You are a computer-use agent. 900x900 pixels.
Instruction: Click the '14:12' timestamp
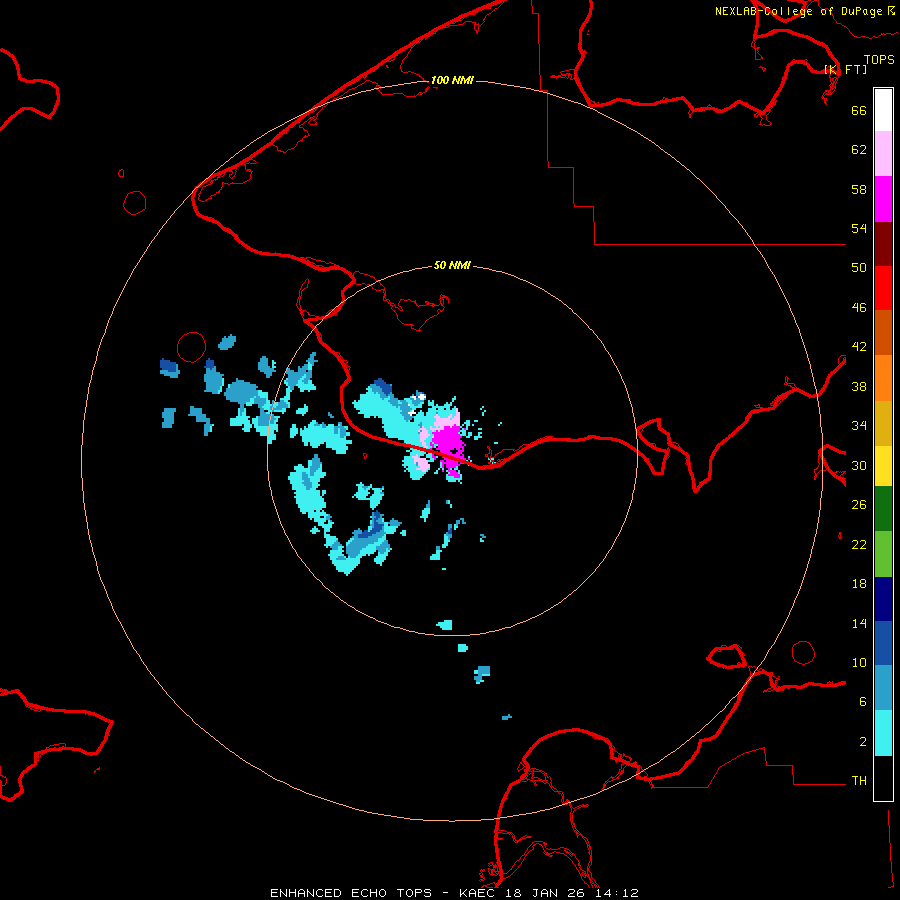click(x=617, y=893)
